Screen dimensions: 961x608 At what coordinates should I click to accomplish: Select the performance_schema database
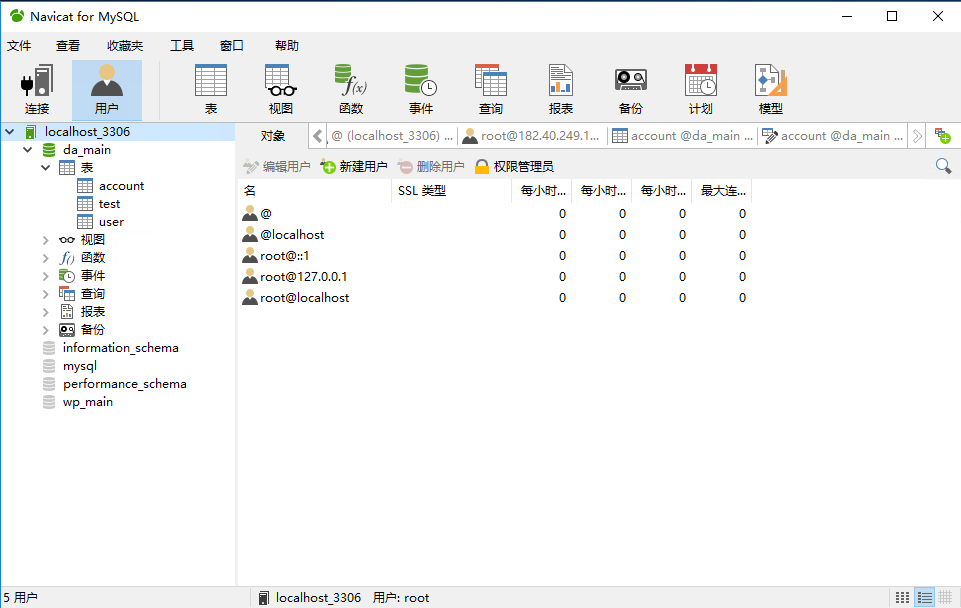(125, 384)
